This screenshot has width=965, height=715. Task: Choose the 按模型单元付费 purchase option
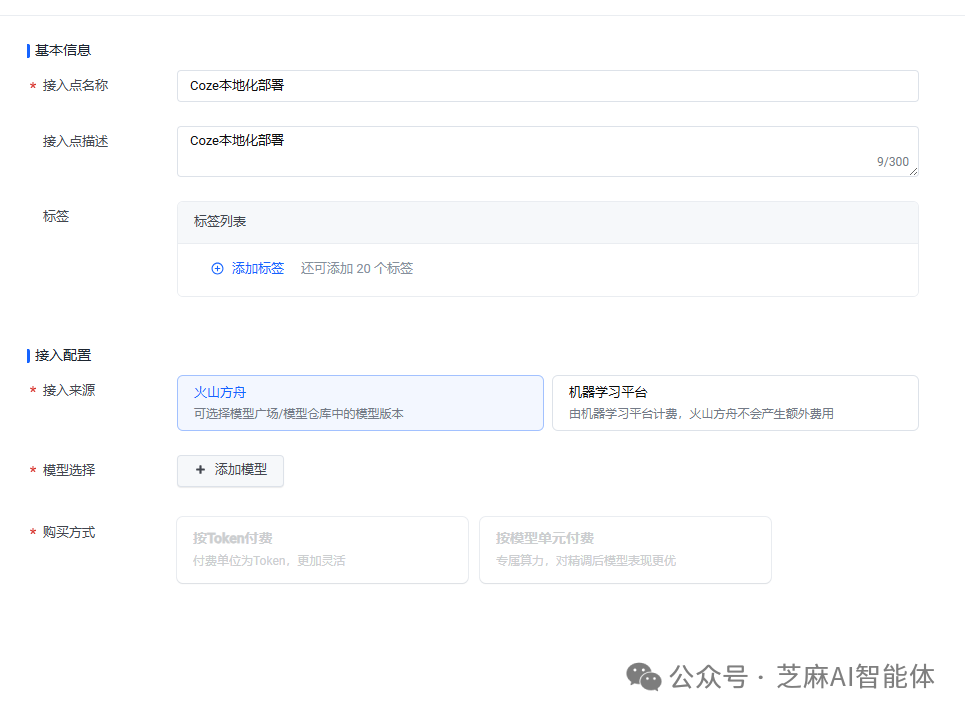[x=625, y=549]
